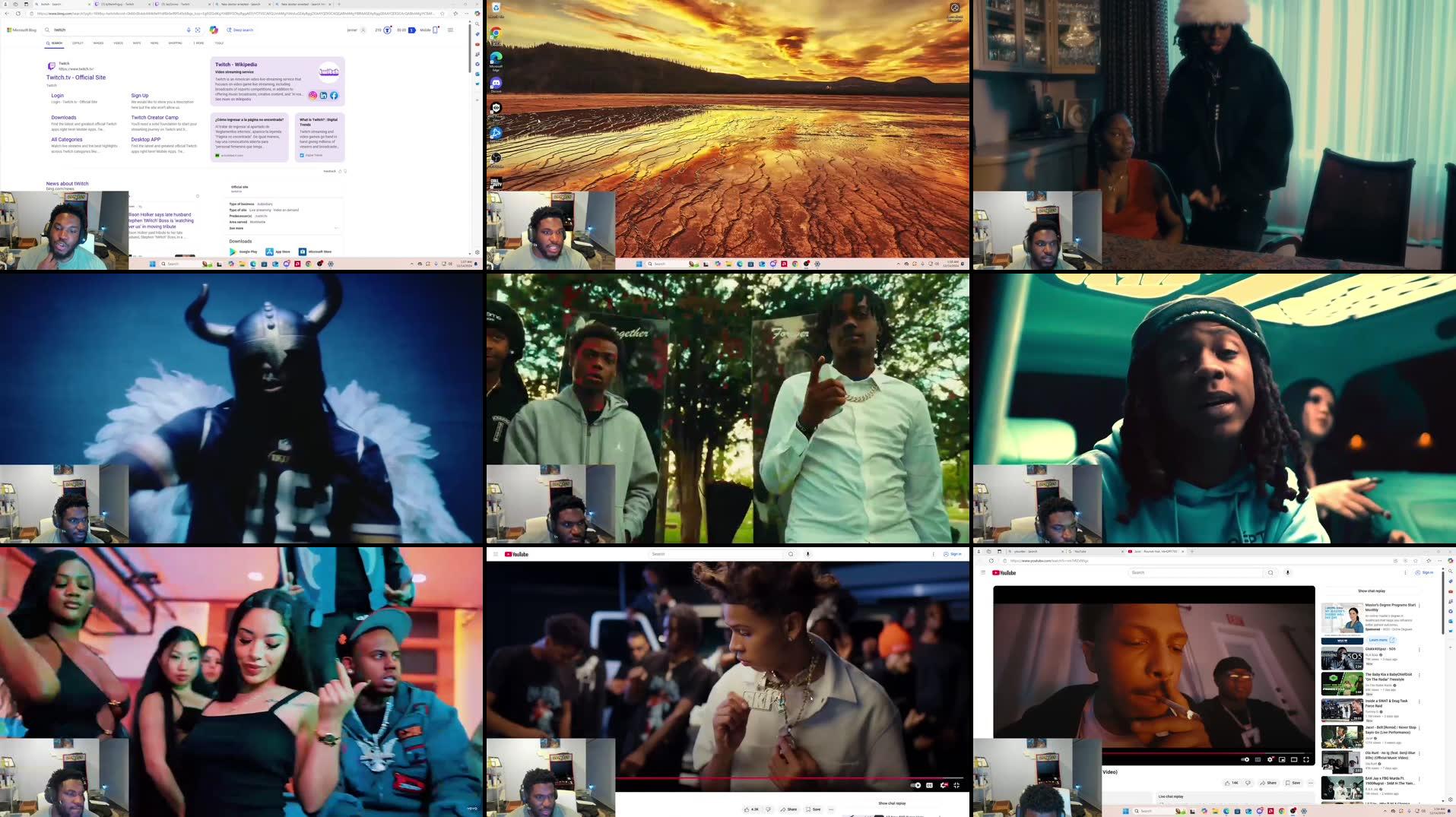This screenshot has height=817, width=1456.
Task: Open settings gear in bottom-middle YouTube player
Action: [x=944, y=785]
